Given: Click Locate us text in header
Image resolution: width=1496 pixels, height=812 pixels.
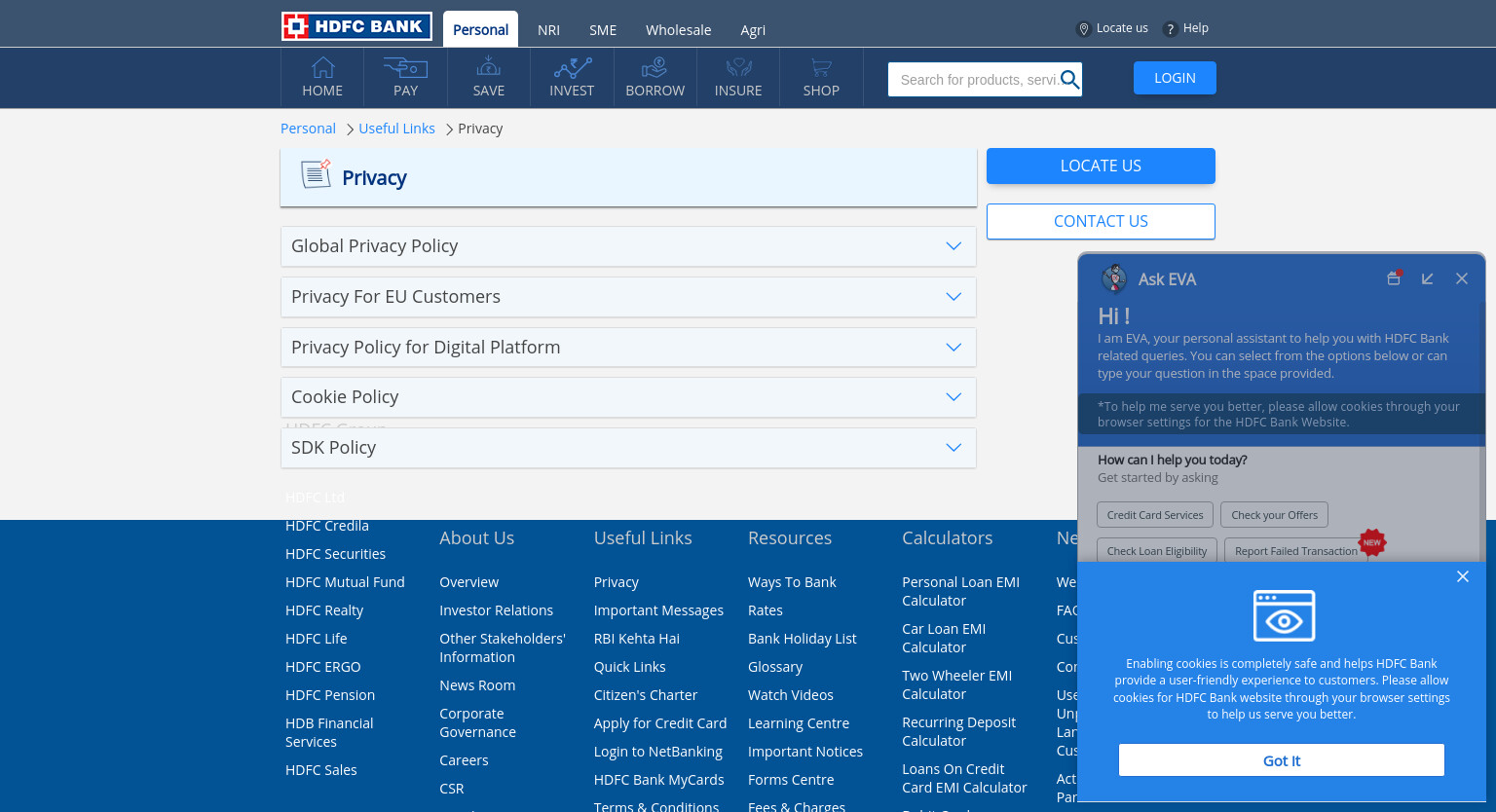Looking at the screenshot, I should (1122, 28).
